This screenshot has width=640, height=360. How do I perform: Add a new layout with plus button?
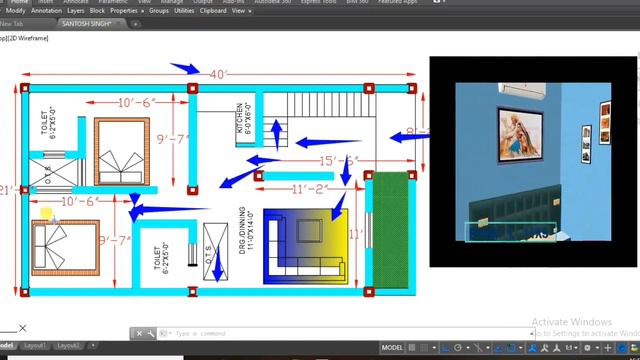click(93, 346)
